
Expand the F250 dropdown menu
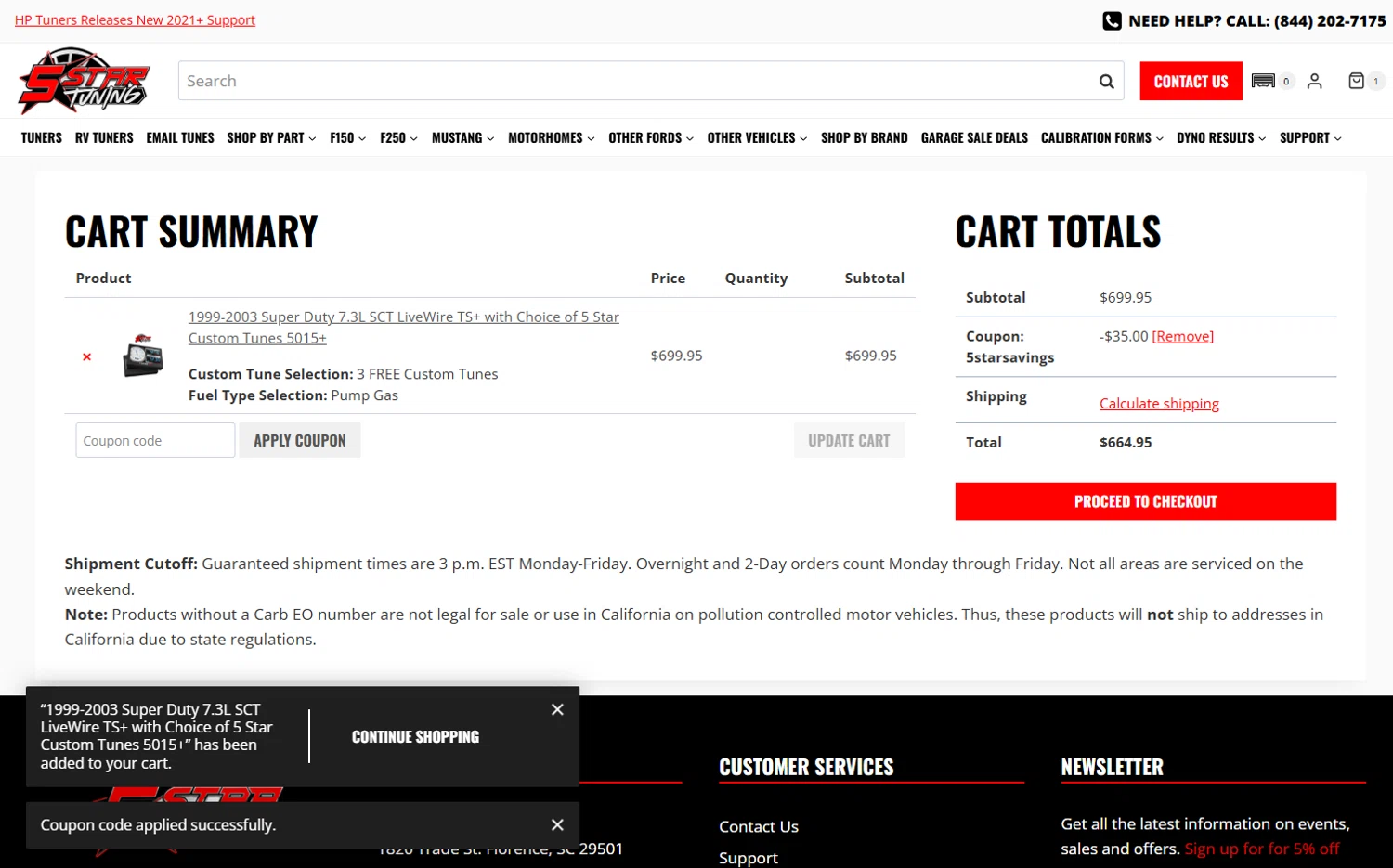pyautogui.click(x=398, y=137)
